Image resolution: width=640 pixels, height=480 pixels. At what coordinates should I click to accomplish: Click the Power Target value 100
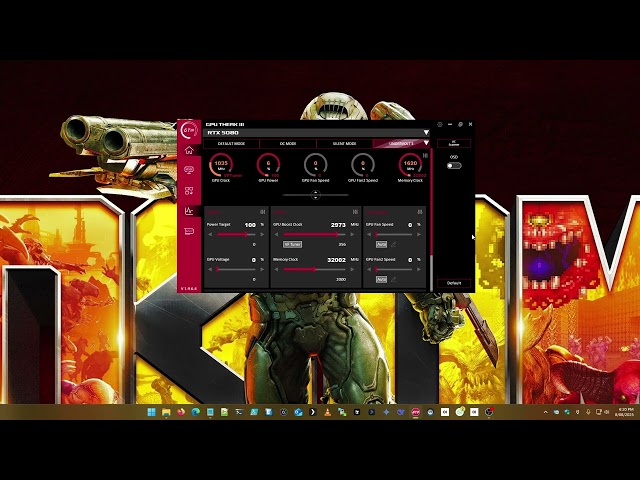250,225
